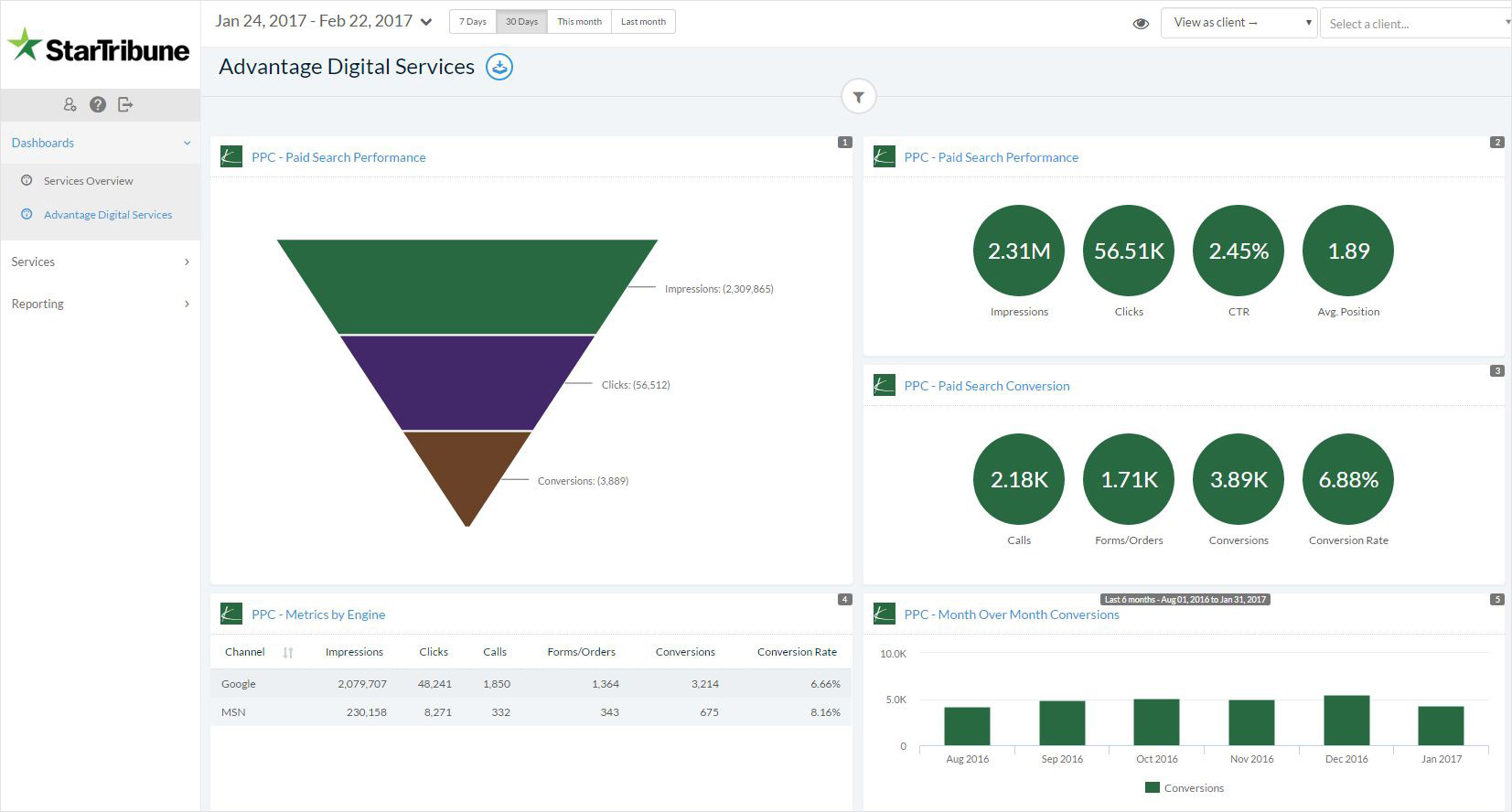Viewport: 1512px width, 812px height.
Task: Click the Metrics by Engine widget icon
Action: 231,614
